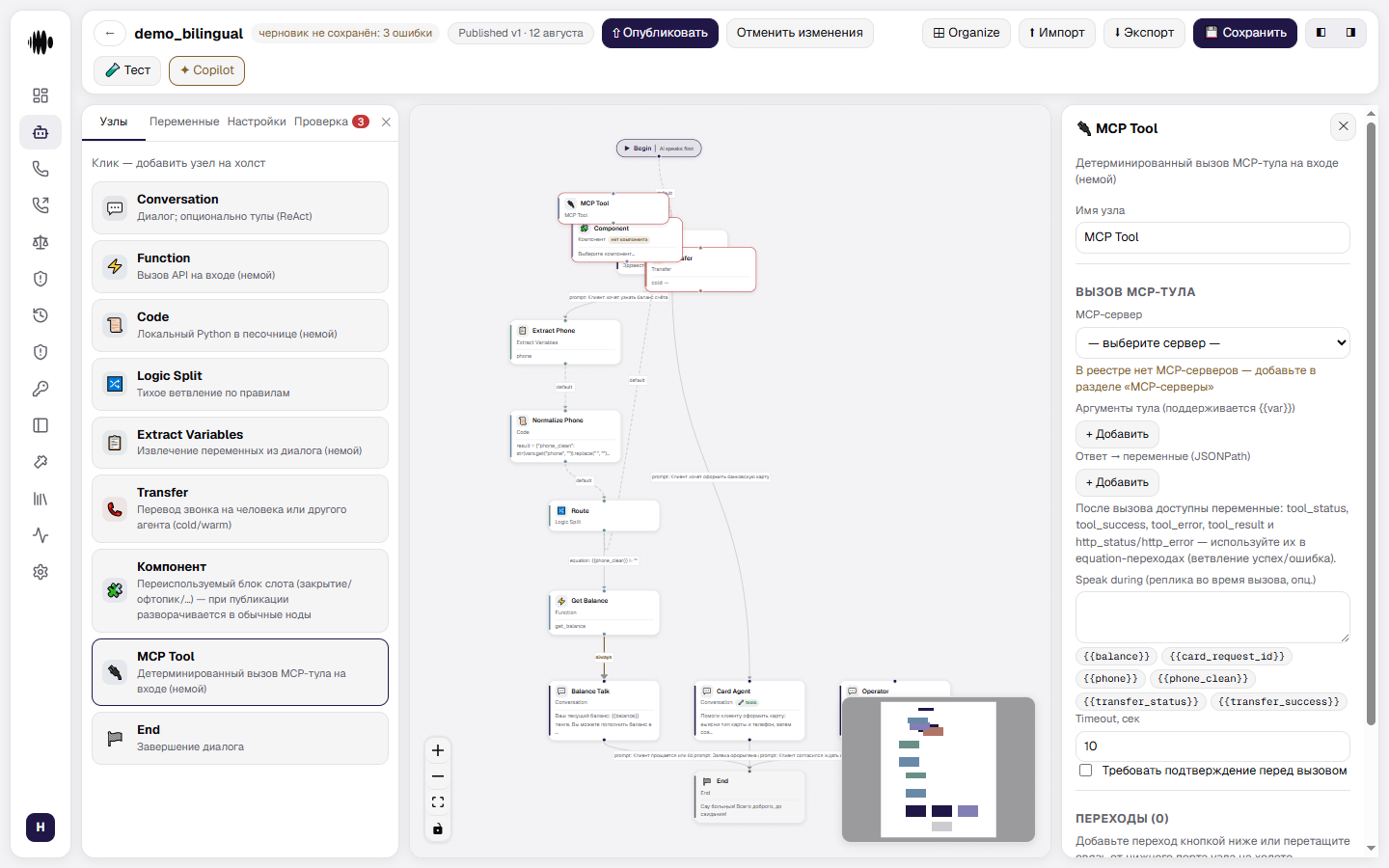Add Extract Variables node to canvas
Image resolution: width=1389 pixels, height=868 pixels.
click(x=240, y=443)
